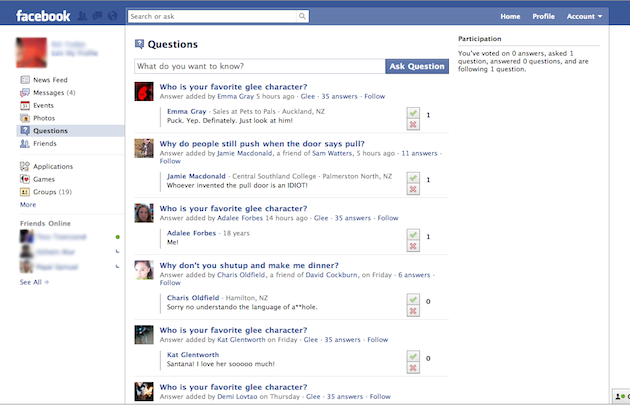Open Profile in top navigation
The width and height of the screenshot is (630, 405).
point(543,16)
